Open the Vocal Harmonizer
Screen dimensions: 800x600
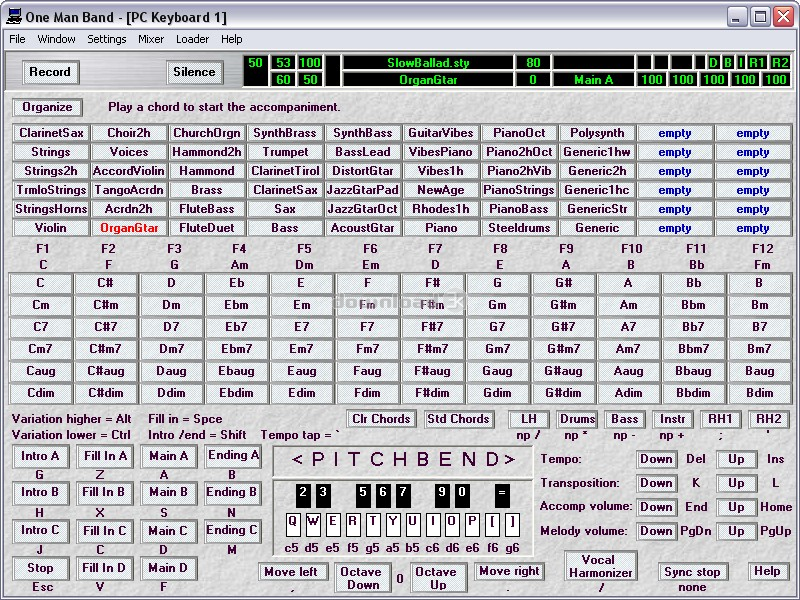click(601, 566)
